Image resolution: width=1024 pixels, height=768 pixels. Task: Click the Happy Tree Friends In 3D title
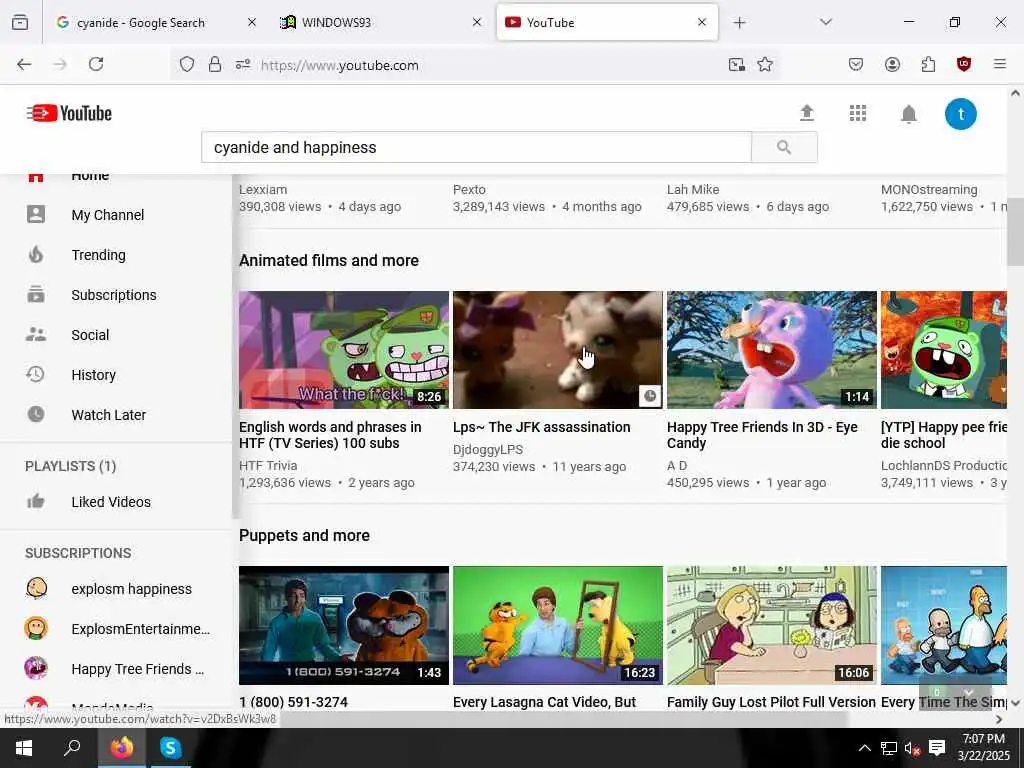coord(762,435)
